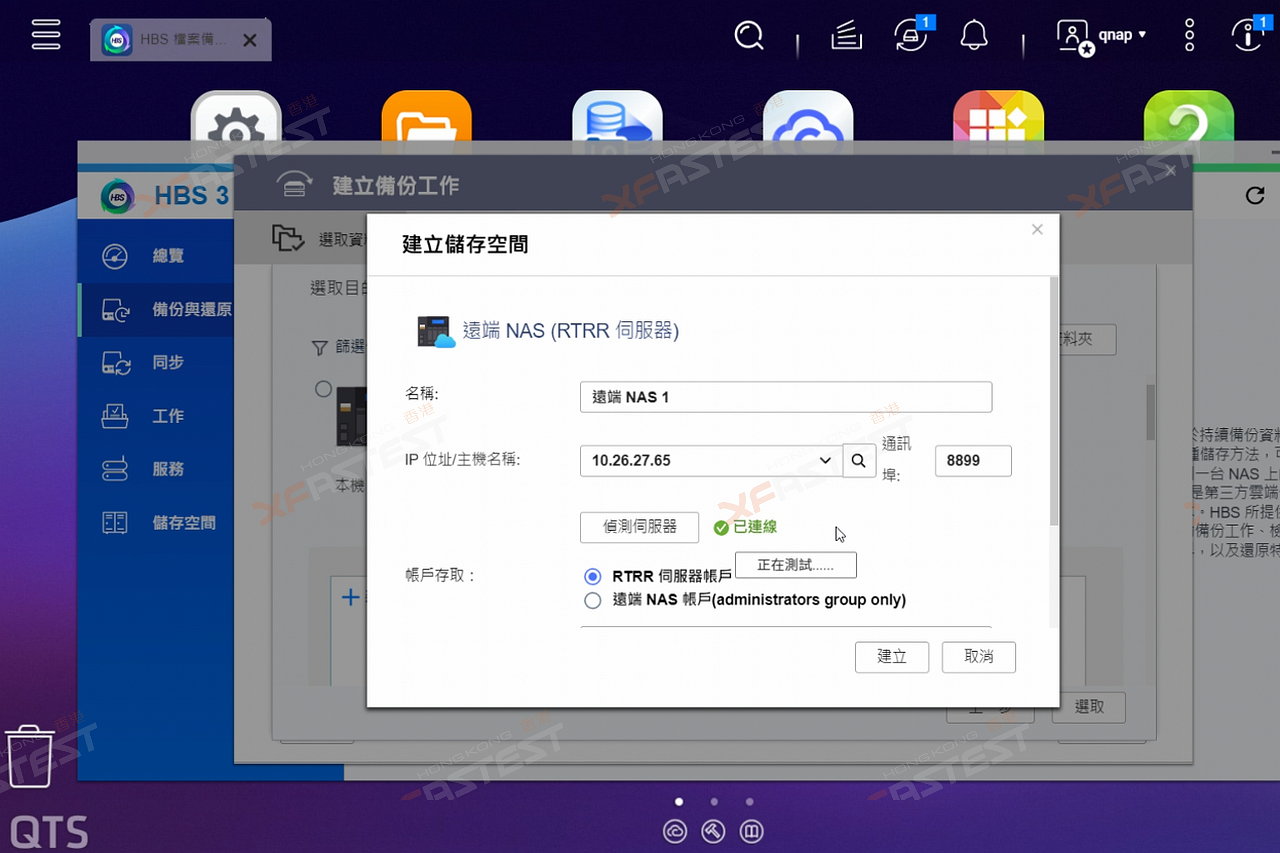Go to the second desktop page dot
The image size is (1280, 853).
click(x=714, y=801)
